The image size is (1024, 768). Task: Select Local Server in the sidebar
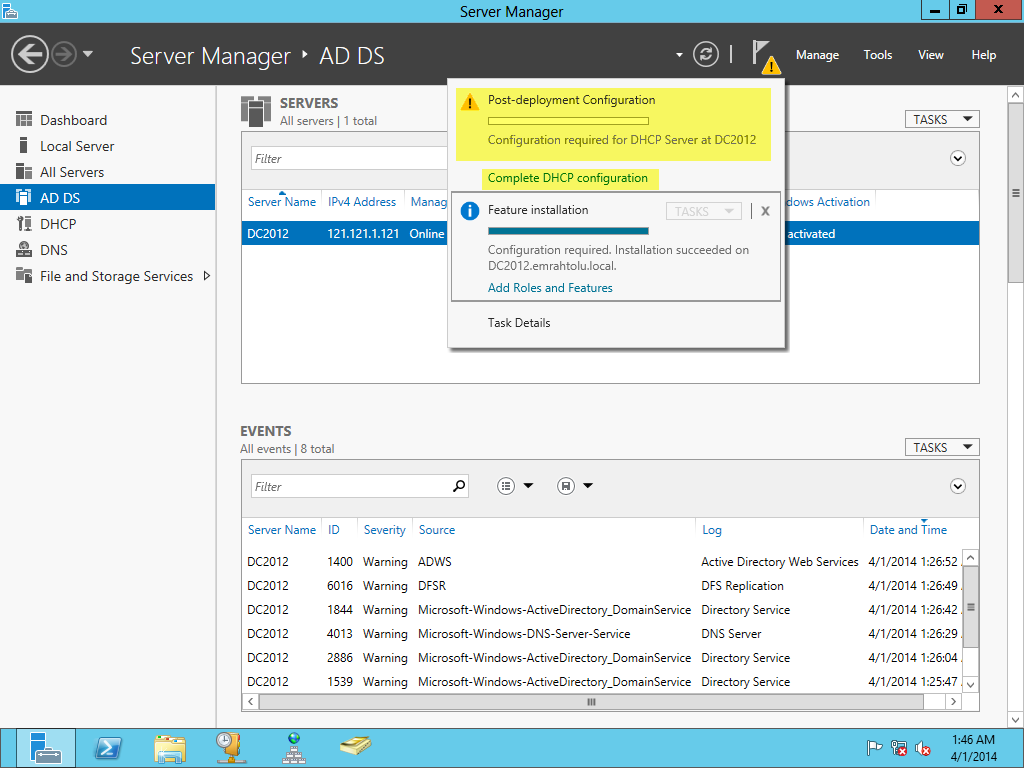pyautogui.click(x=108, y=146)
